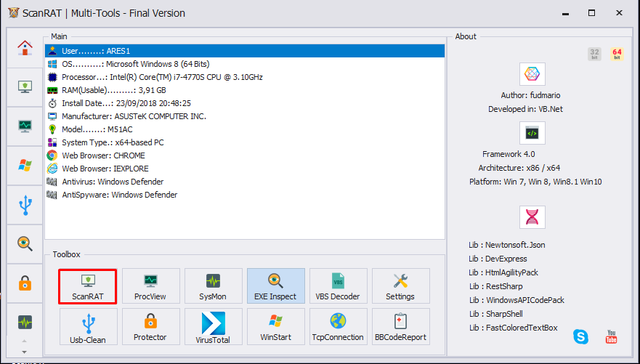
Task: Select Web Browser: CHROME row
Action: click(x=244, y=155)
